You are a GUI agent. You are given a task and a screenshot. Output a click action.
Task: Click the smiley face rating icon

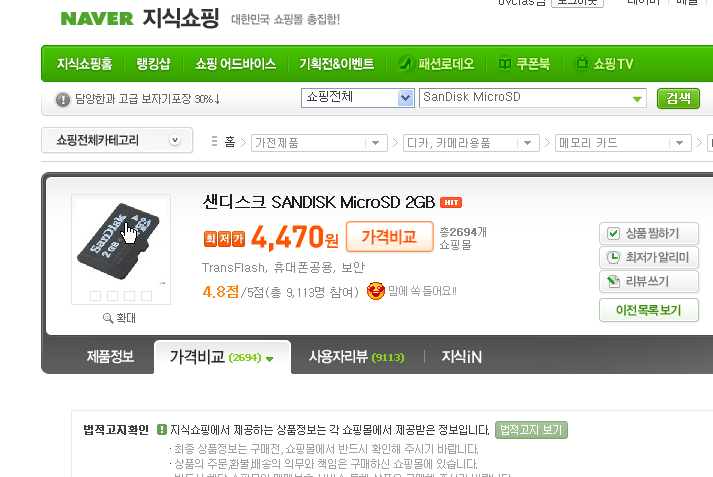(x=376, y=291)
